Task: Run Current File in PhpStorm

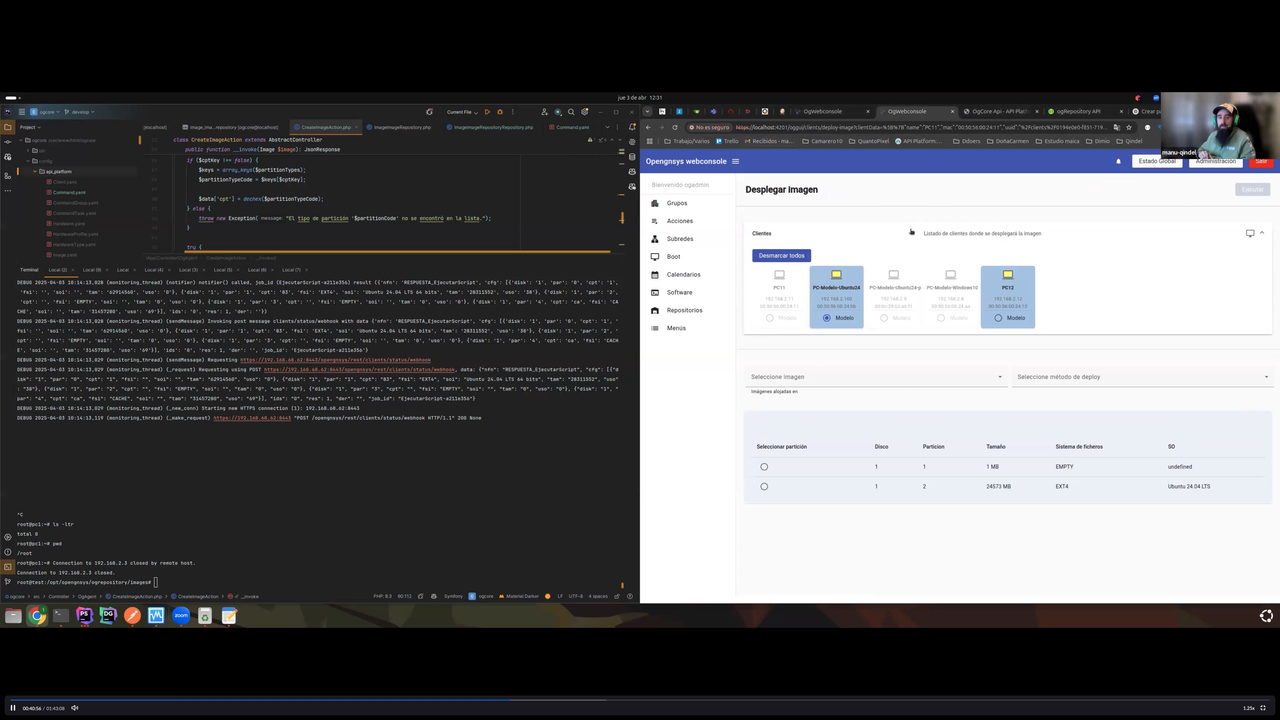Action: point(487,112)
